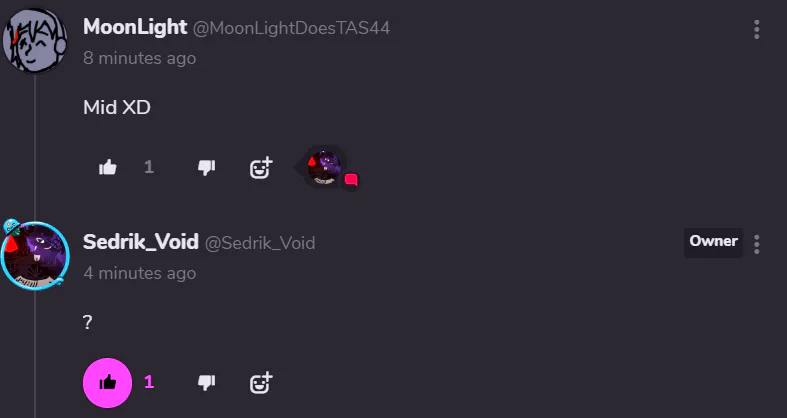This screenshot has height=418, width=787.
Task: Open the three-dot menu next to Owner badge
Action: pyautogui.click(x=756, y=244)
